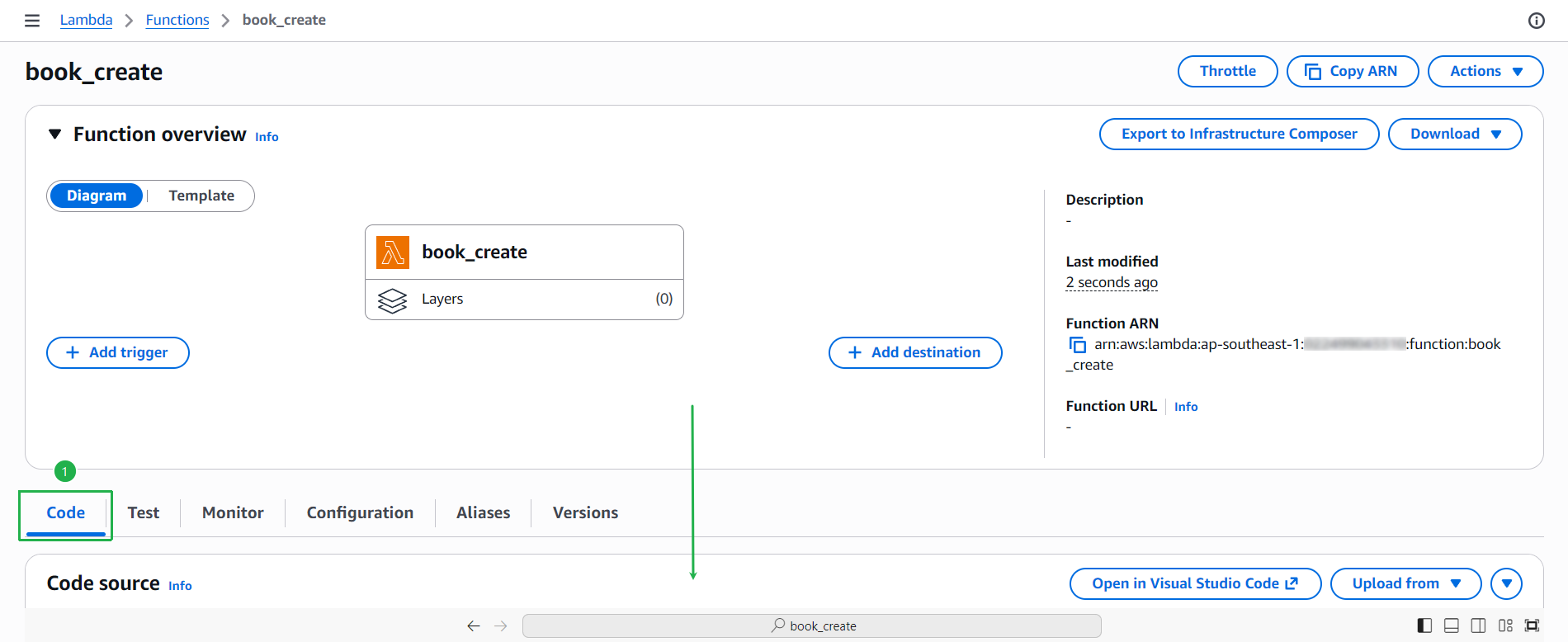Go to the Lambda breadcrumb link

pyautogui.click(x=86, y=20)
